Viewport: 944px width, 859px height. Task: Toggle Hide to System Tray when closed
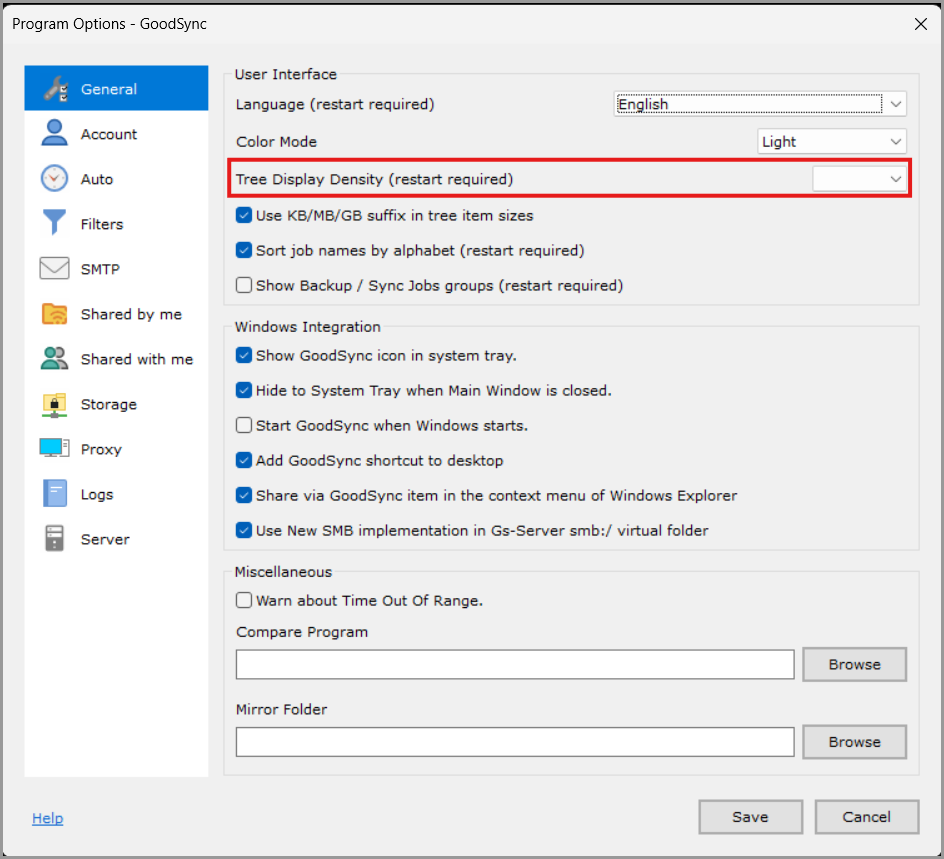244,390
